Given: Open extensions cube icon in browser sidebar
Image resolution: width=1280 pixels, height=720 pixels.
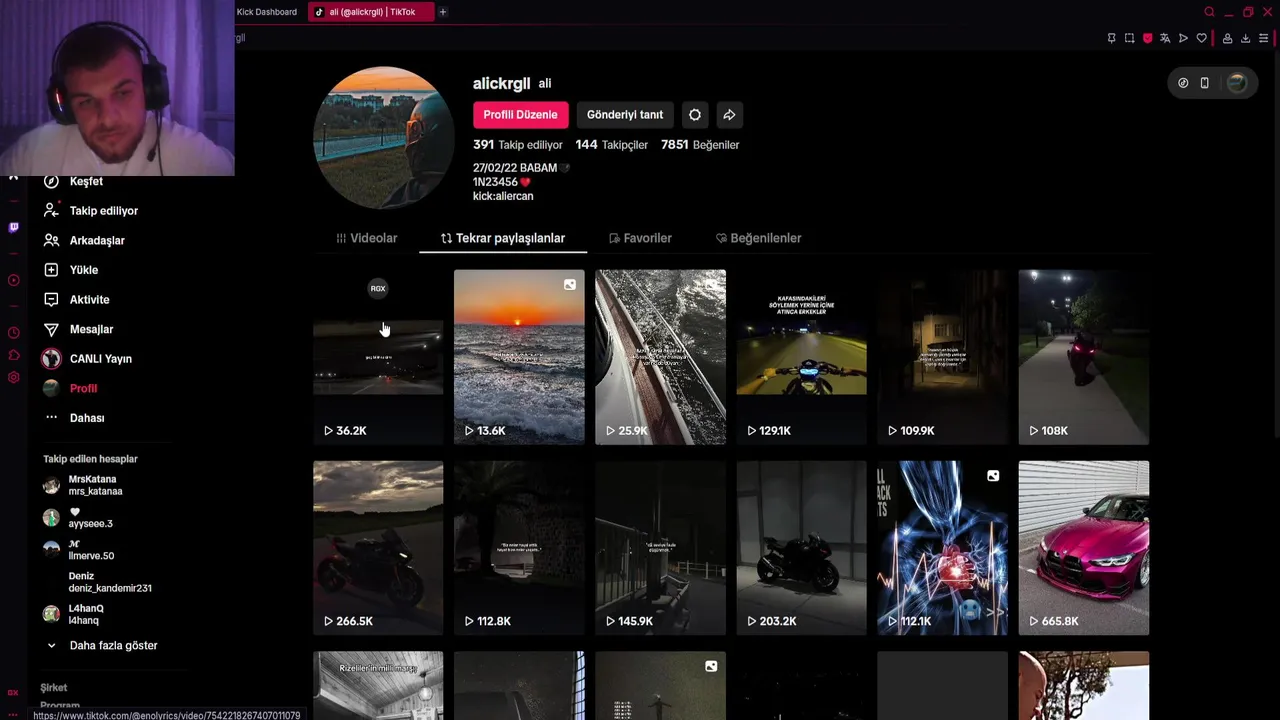Looking at the screenshot, I should coord(13,355).
